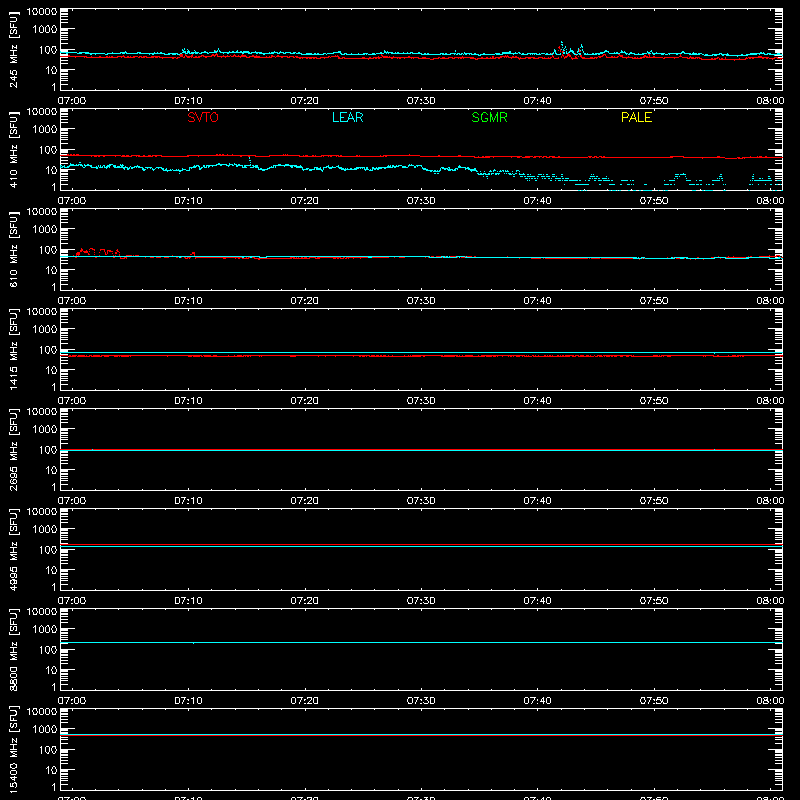Click the 07:50 tick label under 610 MHz plot
800x800 pixels.
point(654,301)
